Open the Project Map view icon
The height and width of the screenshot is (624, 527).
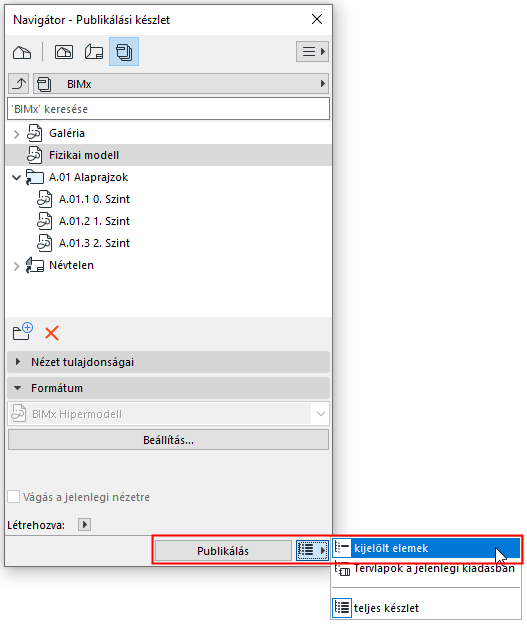click(22, 52)
